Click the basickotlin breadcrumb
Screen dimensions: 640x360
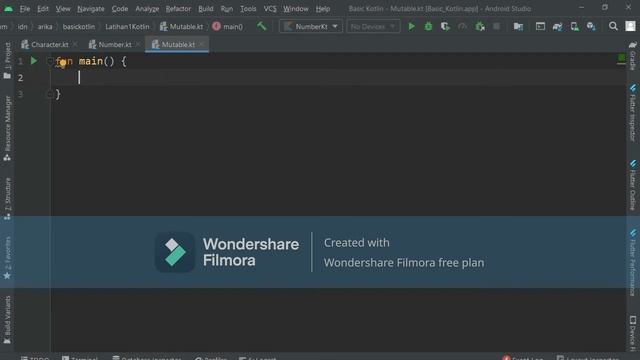[78, 27]
